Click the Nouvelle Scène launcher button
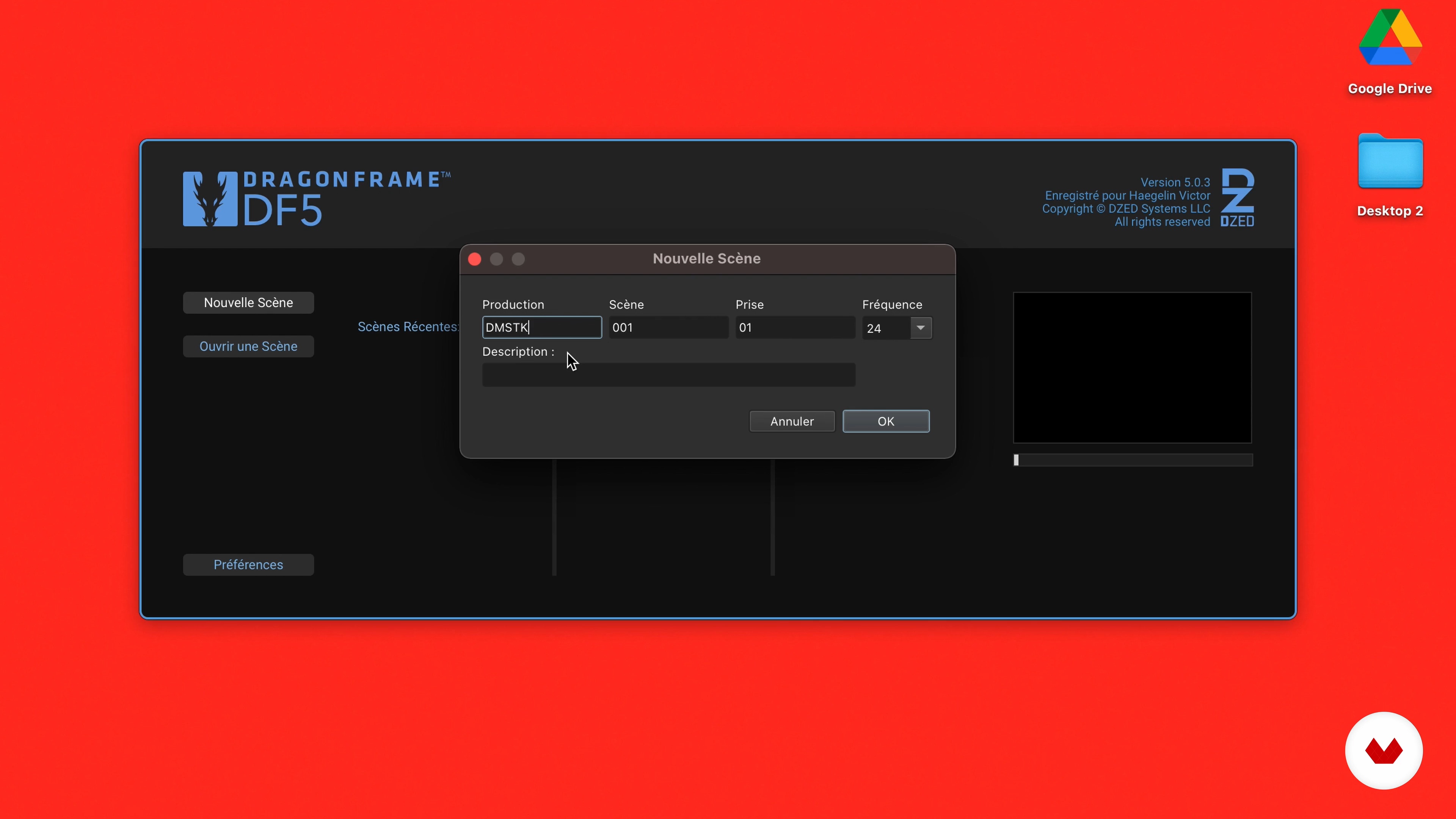This screenshot has width=1456, height=819. (248, 303)
